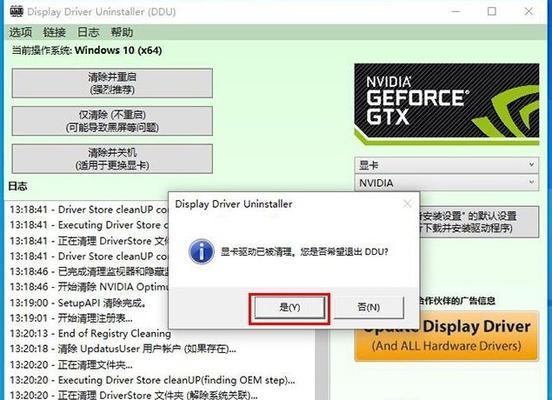
Task: Open the 选项 menu
Action: [x=20, y=32]
